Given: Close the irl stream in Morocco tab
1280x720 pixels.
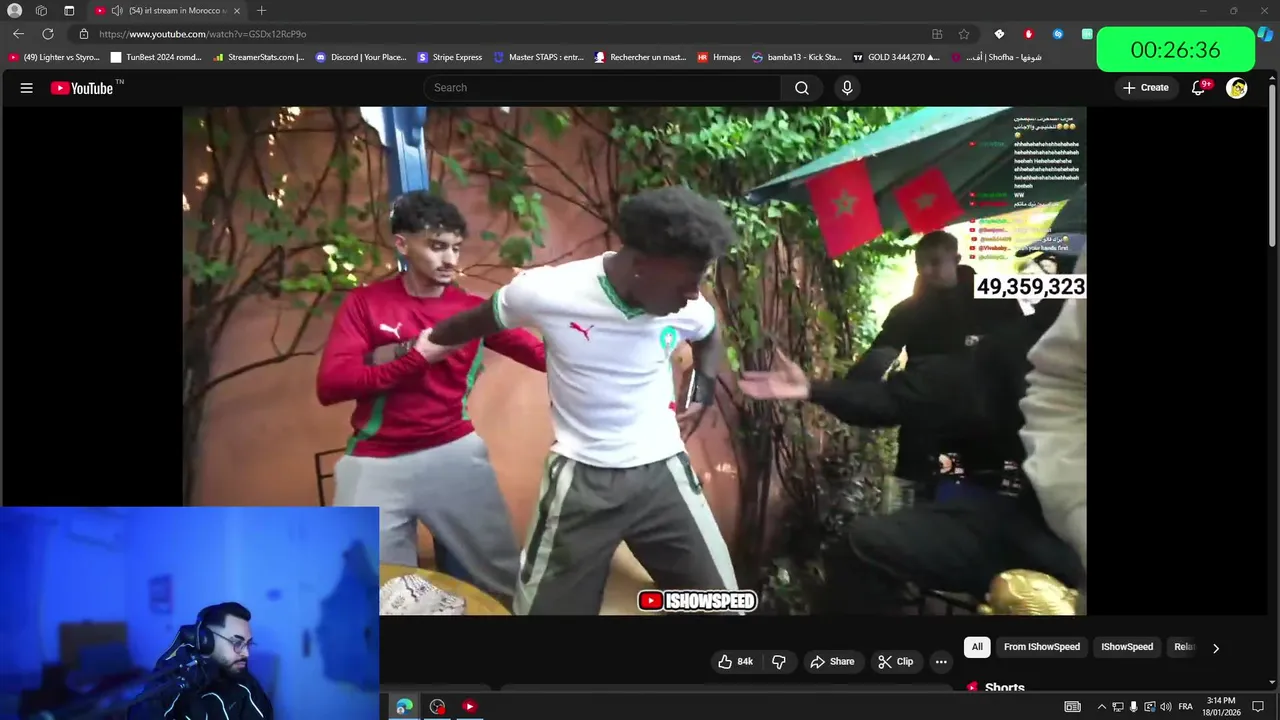Looking at the screenshot, I should [237, 11].
